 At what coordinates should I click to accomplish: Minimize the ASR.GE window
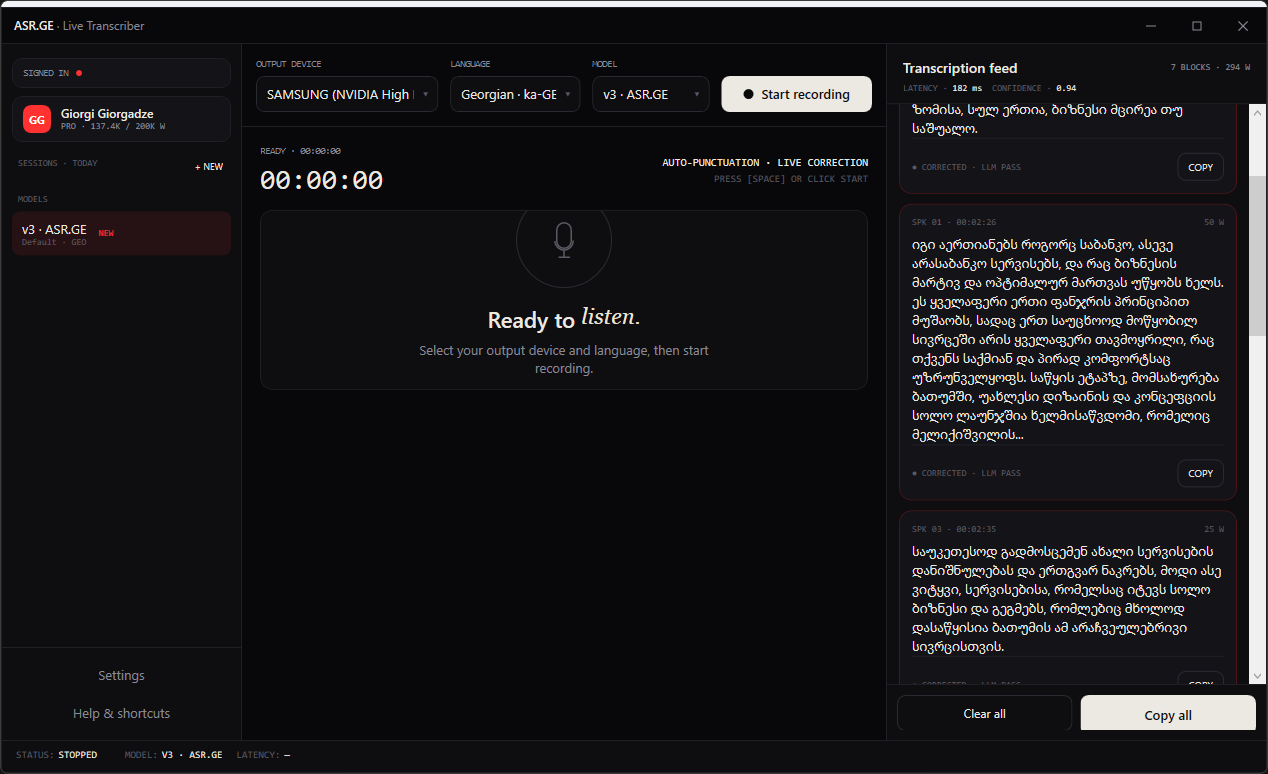(1151, 26)
